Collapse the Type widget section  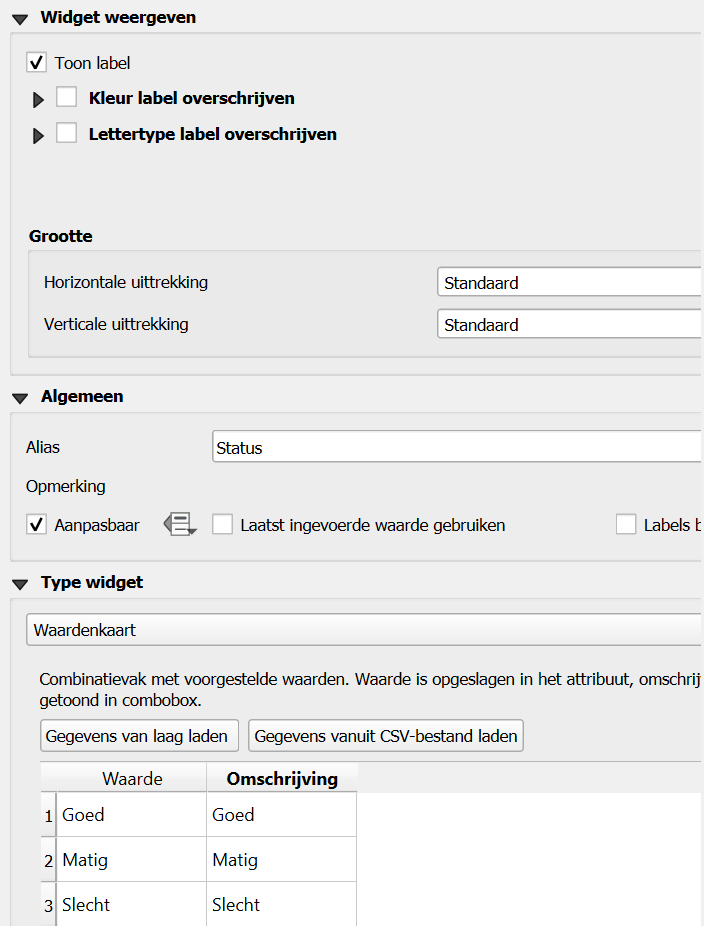pos(20,584)
